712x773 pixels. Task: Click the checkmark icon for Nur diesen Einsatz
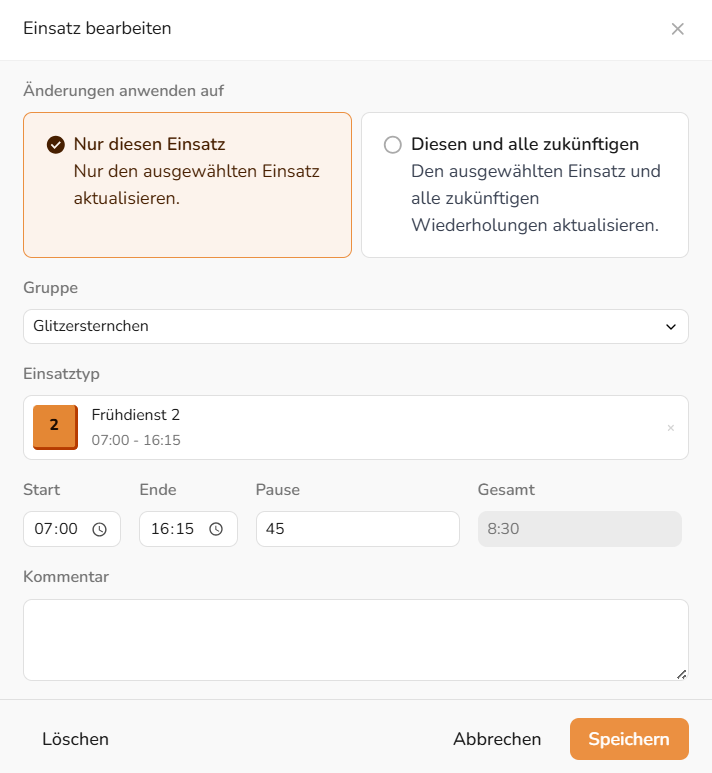tap(56, 145)
